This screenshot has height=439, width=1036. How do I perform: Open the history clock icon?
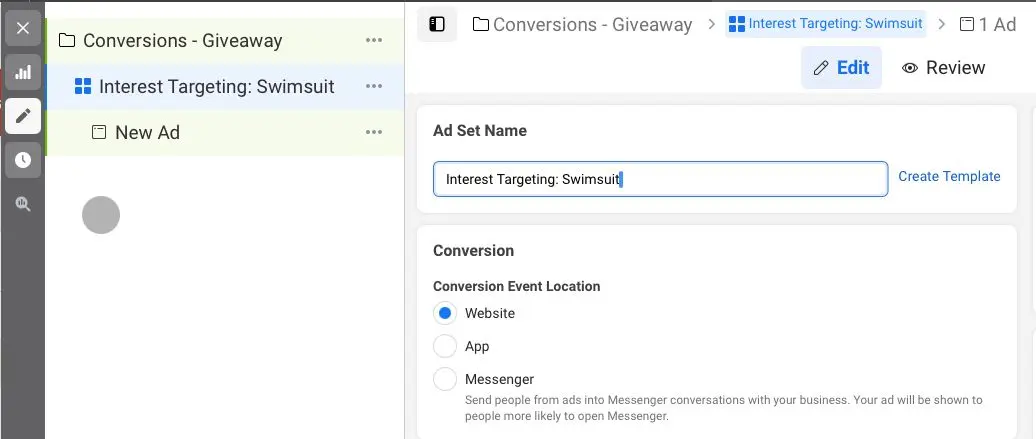[x=23, y=160]
